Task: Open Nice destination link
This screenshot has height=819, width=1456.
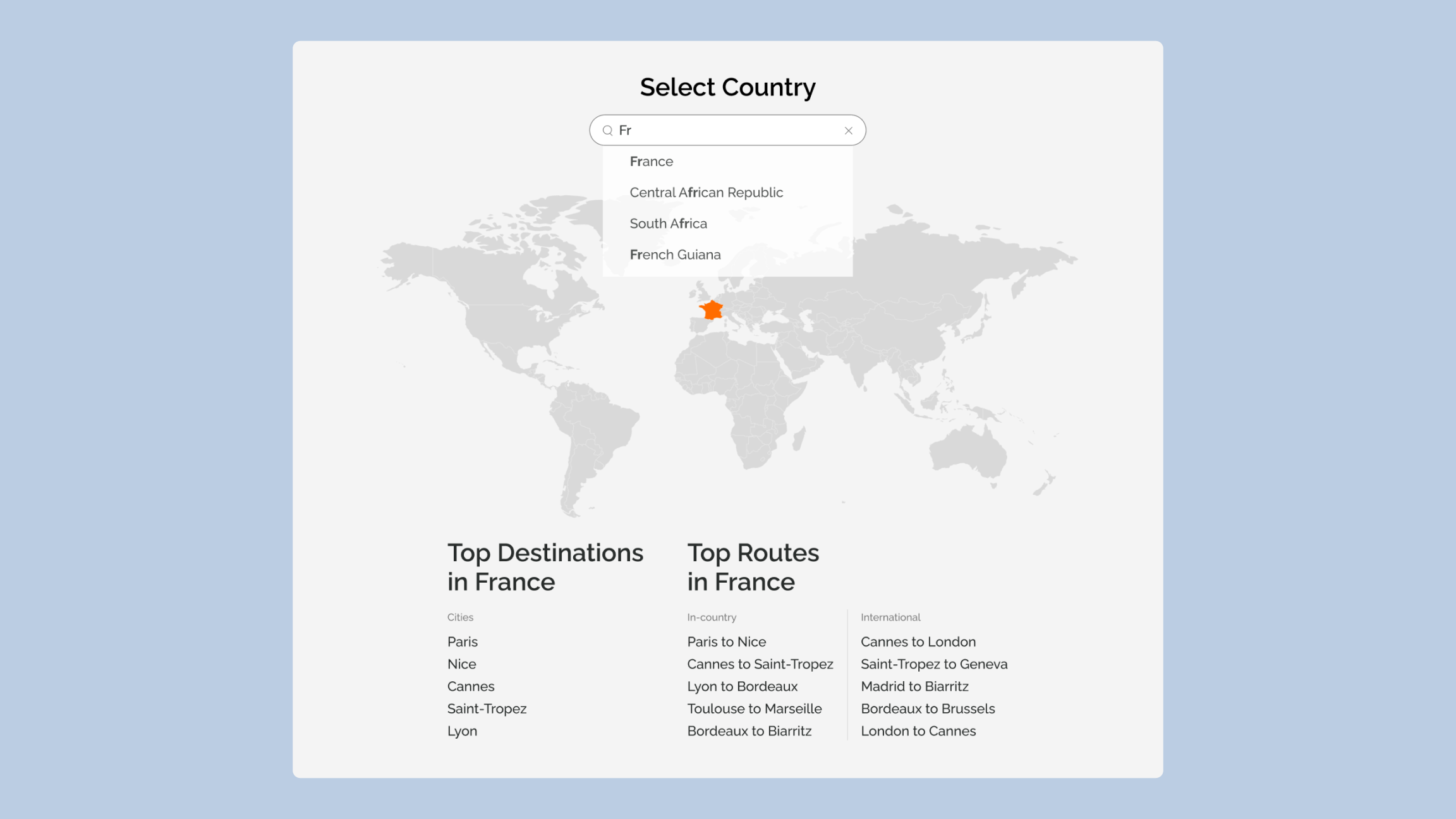Action: click(461, 664)
